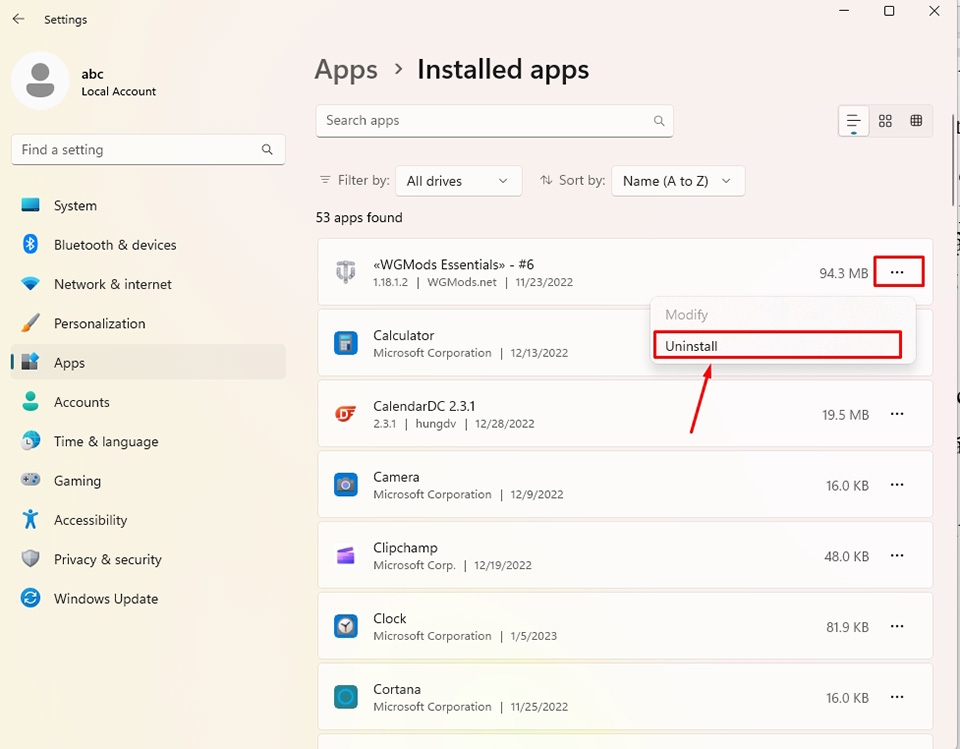
Task: Click the Calculator app icon
Action: [346, 343]
